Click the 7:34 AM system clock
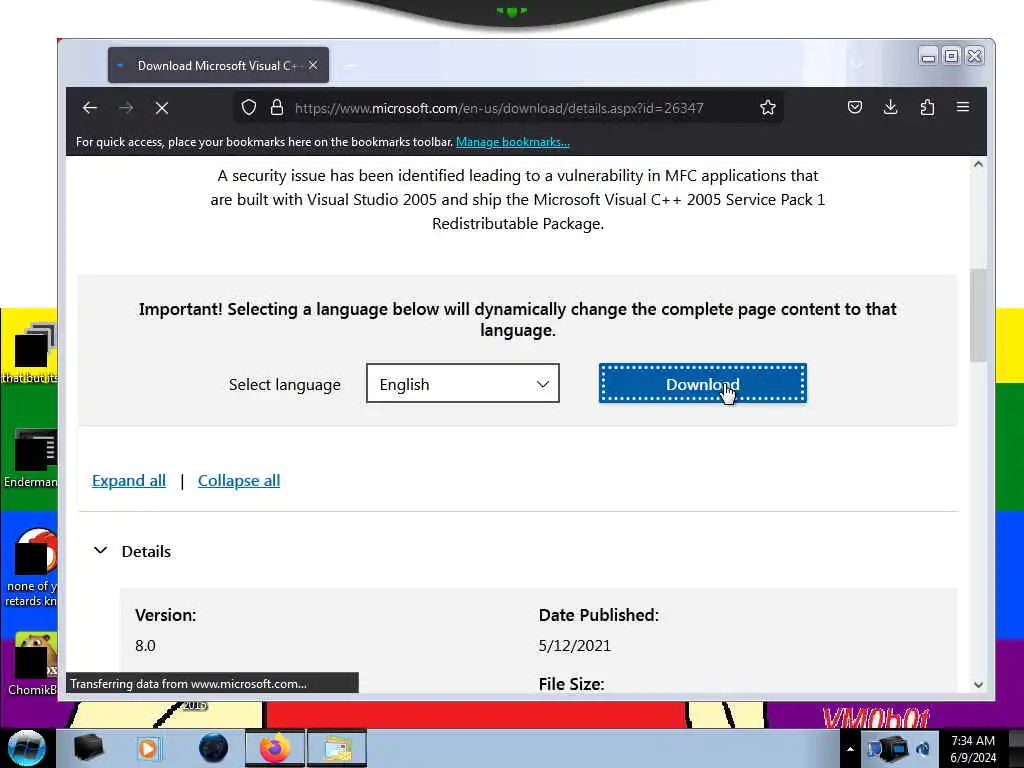 (973, 748)
